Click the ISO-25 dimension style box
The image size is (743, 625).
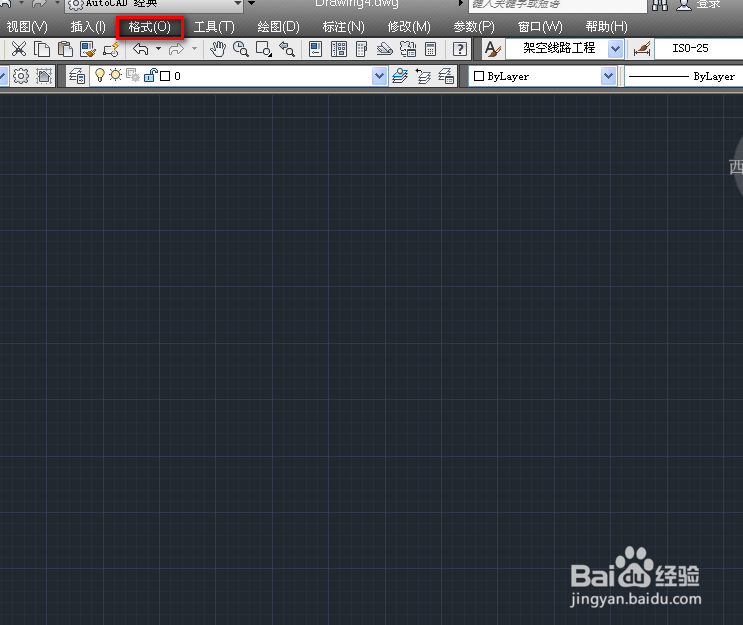pyautogui.click(x=698, y=48)
